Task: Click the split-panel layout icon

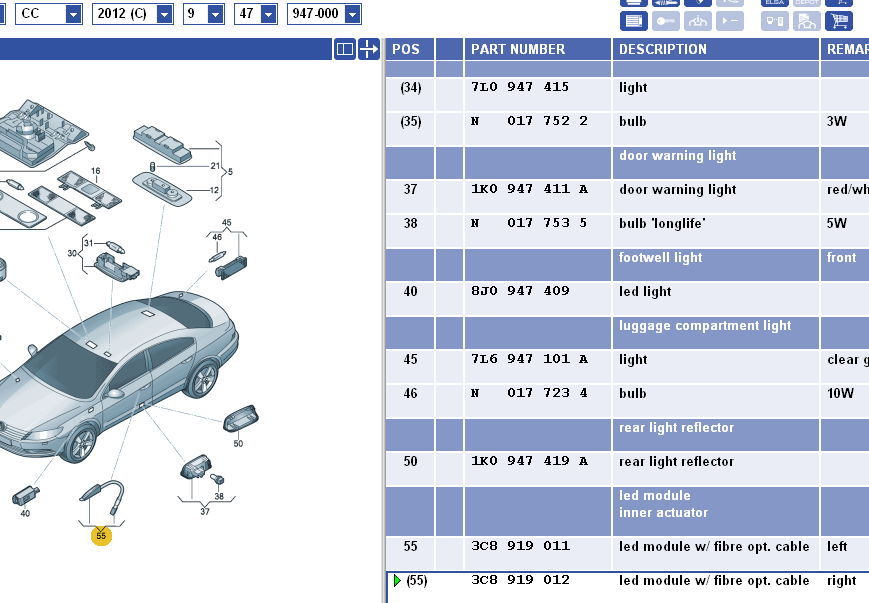Action: tap(344, 49)
